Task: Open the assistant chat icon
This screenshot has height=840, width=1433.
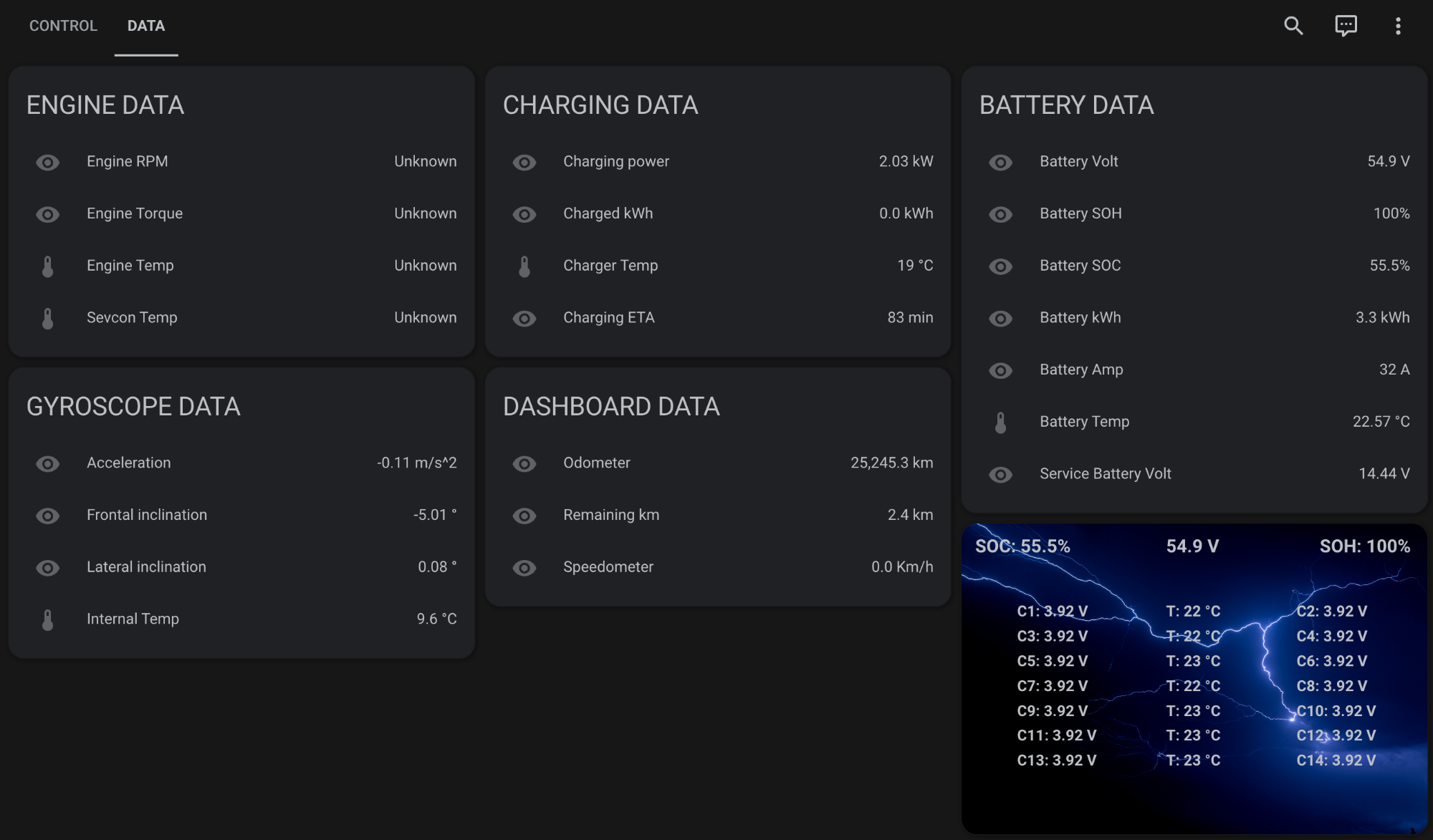Action: tap(1346, 26)
